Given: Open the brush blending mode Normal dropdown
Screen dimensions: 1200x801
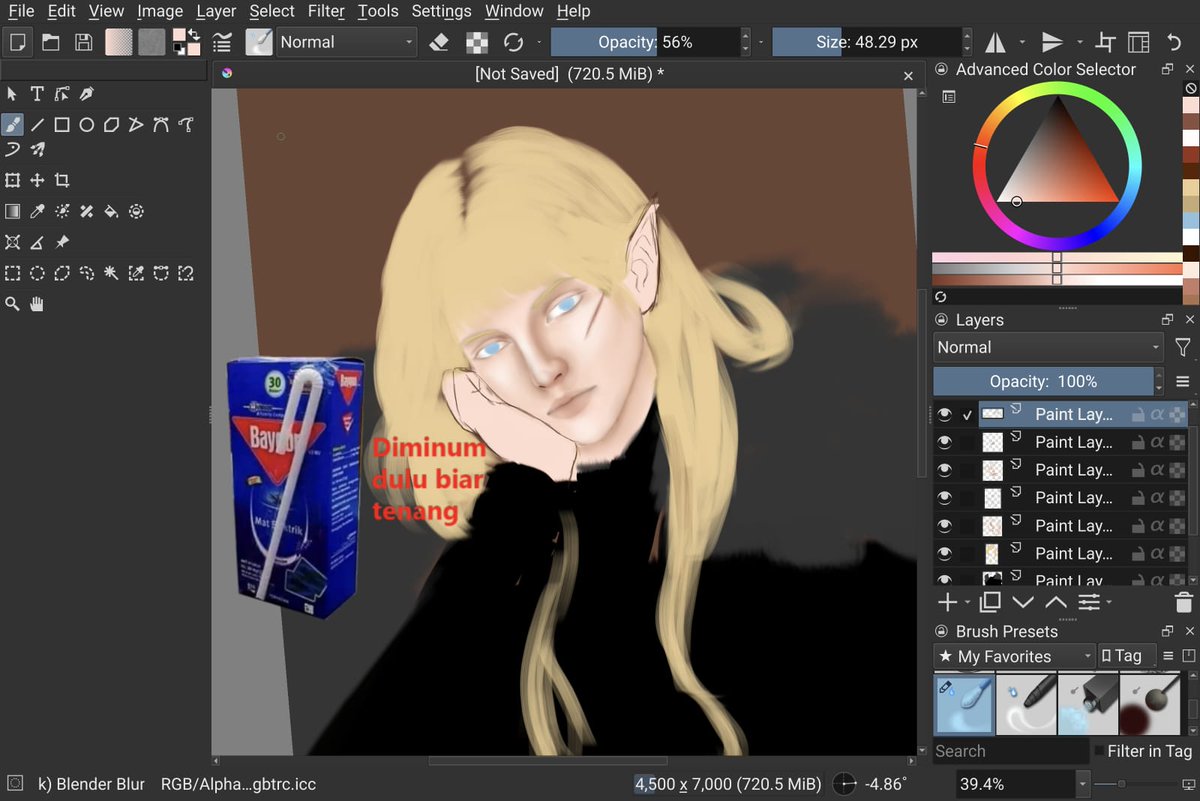Looking at the screenshot, I should pos(346,42).
